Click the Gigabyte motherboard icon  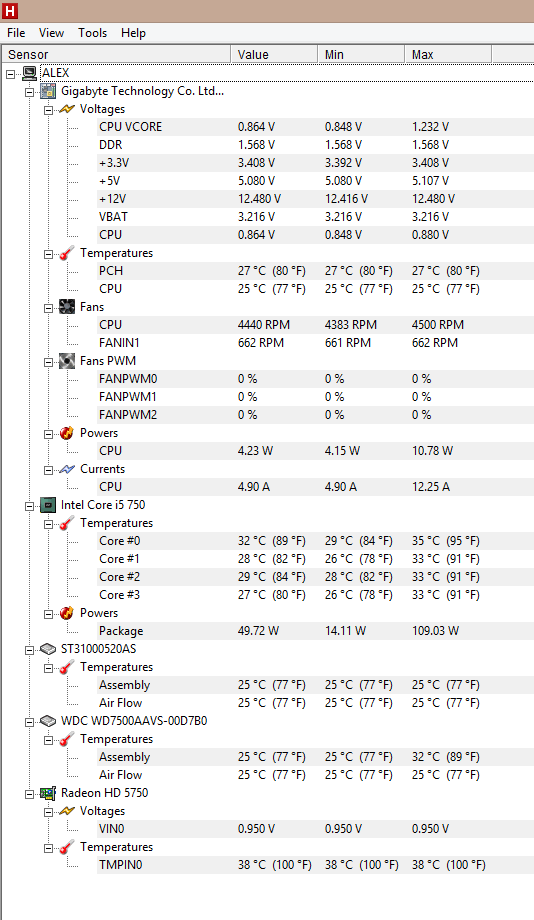pos(48,91)
